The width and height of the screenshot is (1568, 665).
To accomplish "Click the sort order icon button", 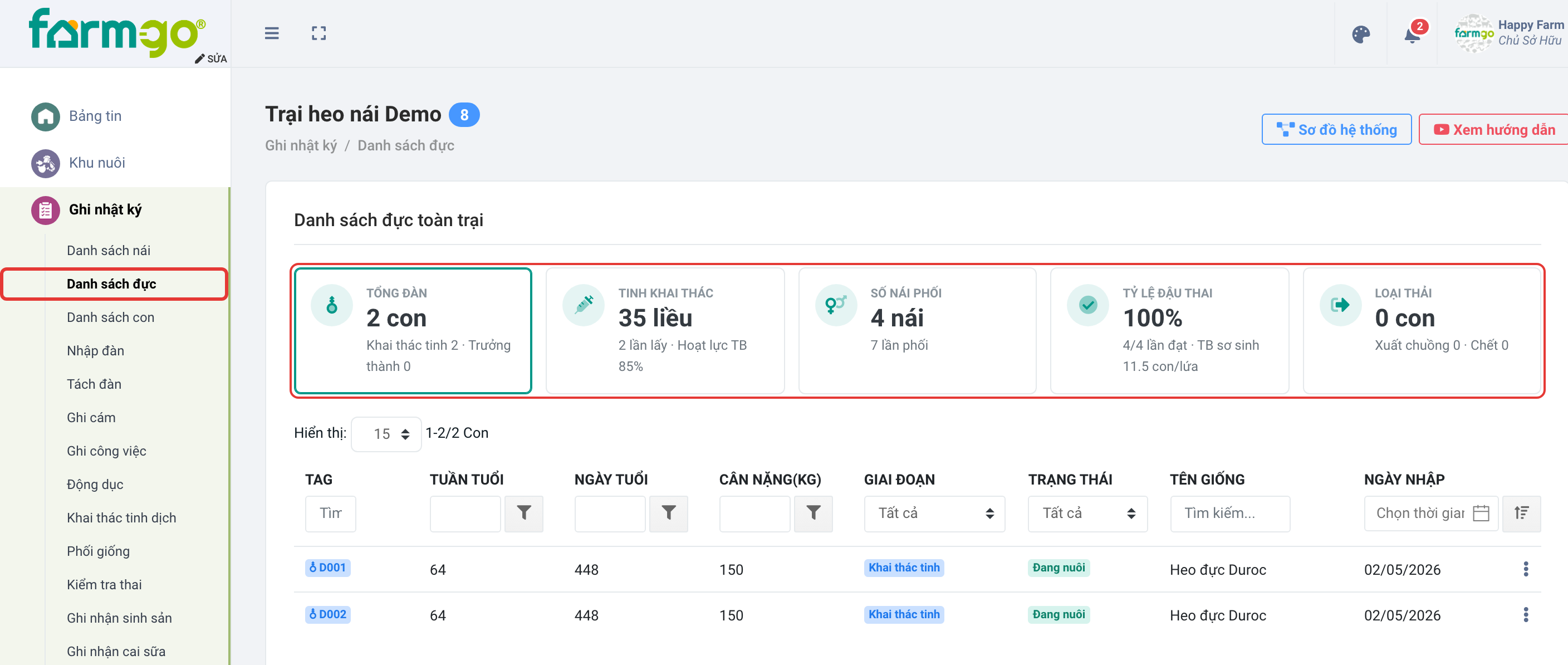I will click(x=1521, y=514).
